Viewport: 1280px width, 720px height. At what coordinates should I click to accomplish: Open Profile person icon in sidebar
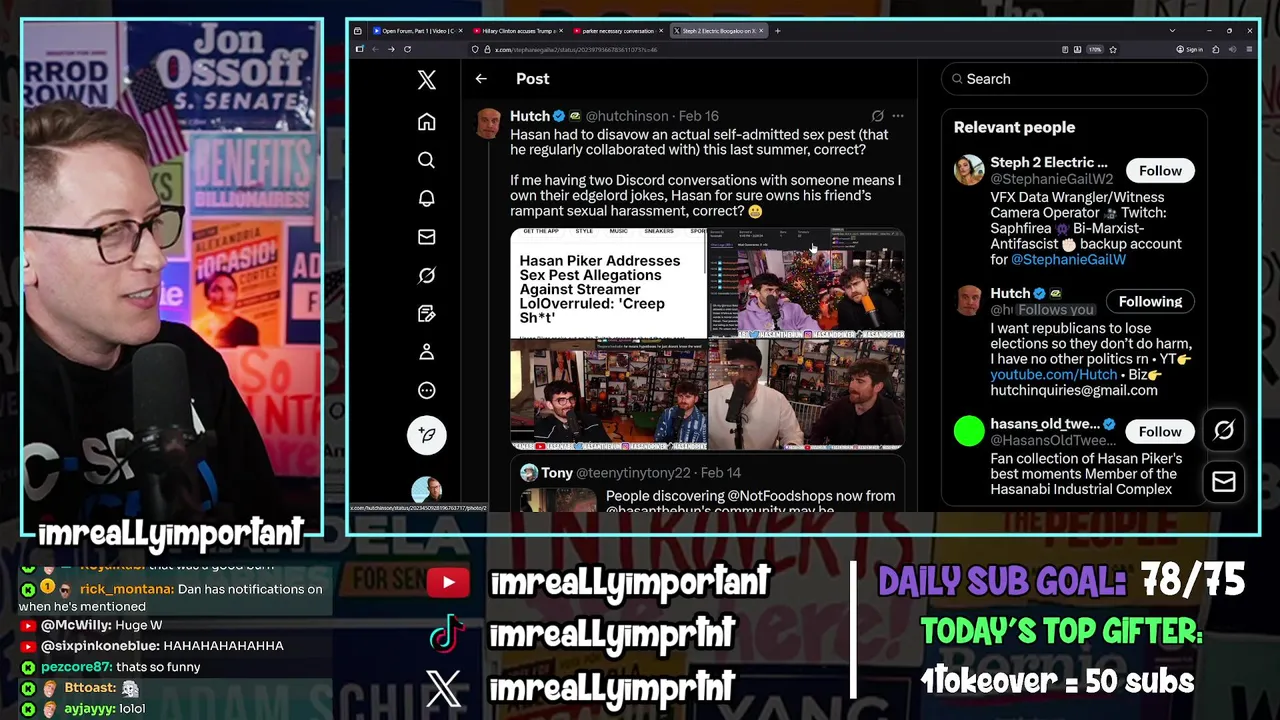click(427, 352)
